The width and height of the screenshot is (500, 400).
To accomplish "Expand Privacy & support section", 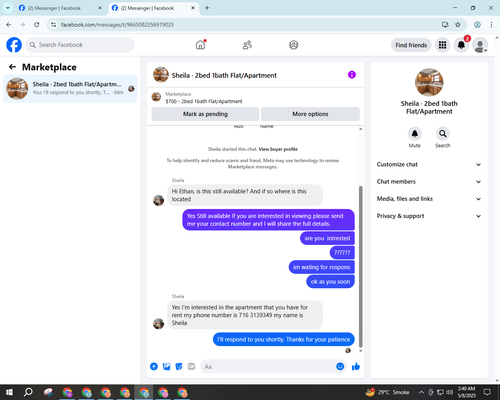I will point(429,216).
